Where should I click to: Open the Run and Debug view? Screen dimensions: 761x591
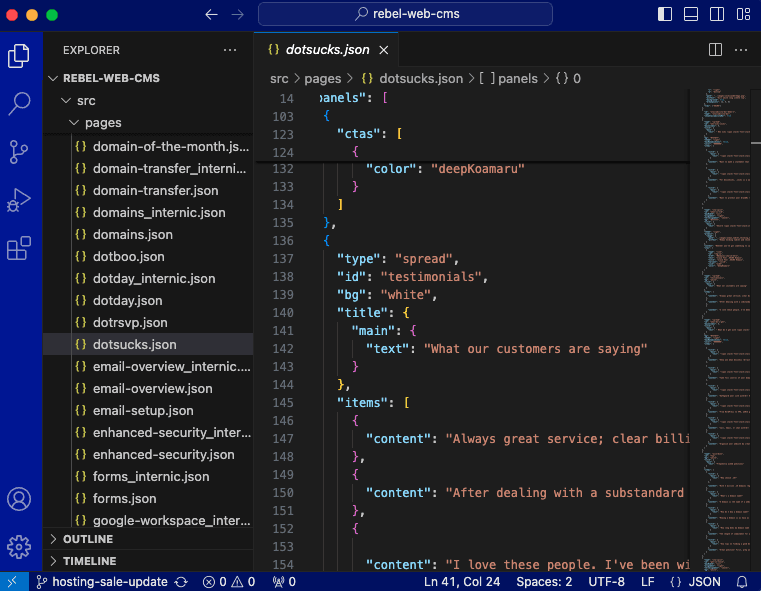point(19,200)
